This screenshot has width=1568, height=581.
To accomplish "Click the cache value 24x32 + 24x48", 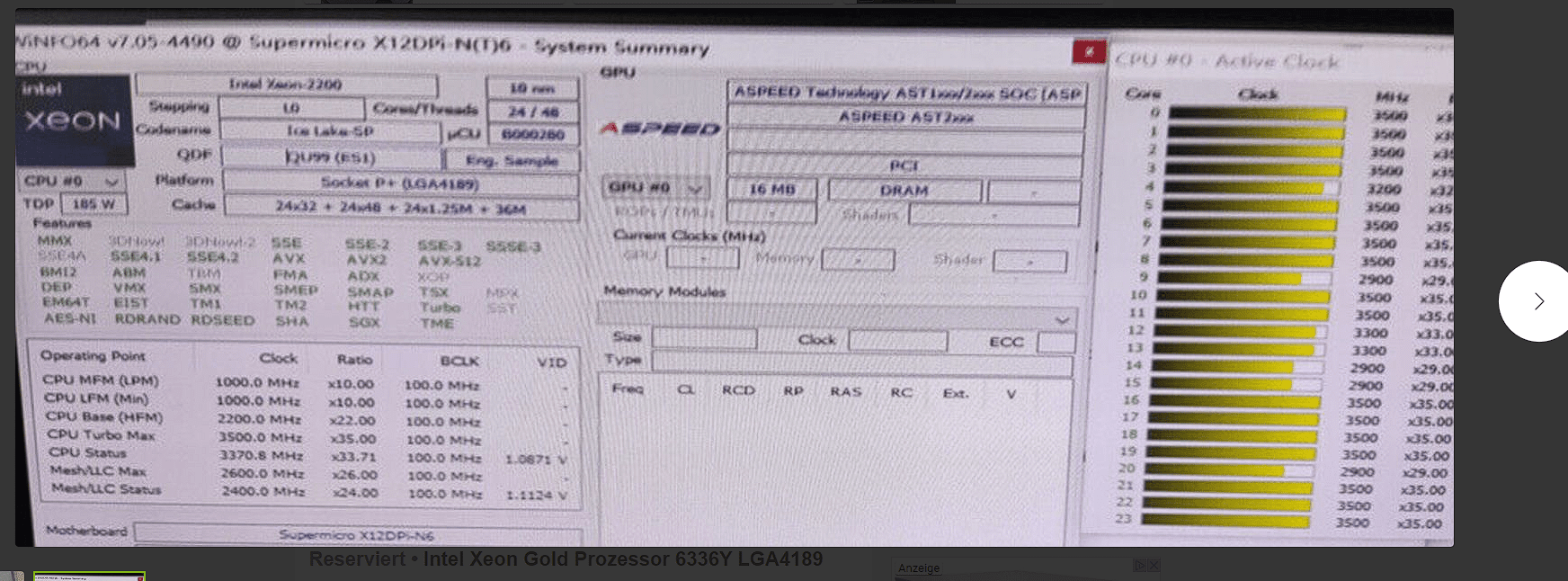I will (x=401, y=208).
